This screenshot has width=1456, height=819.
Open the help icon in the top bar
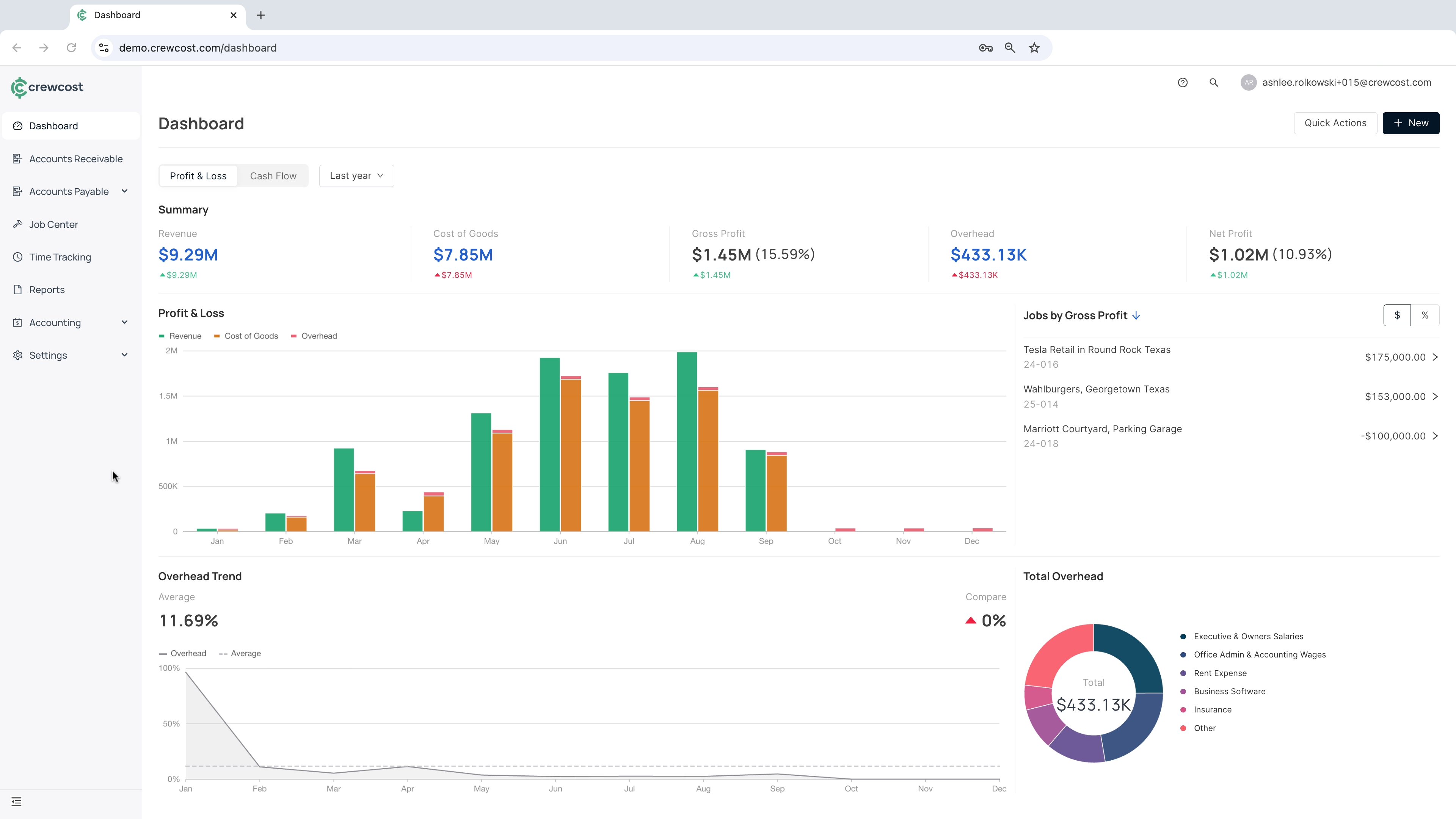pyautogui.click(x=1183, y=83)
